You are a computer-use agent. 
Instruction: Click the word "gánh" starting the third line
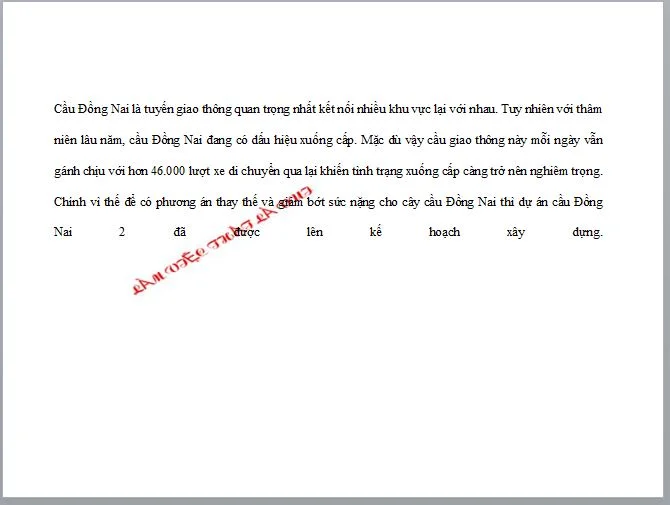coord(67,171)
